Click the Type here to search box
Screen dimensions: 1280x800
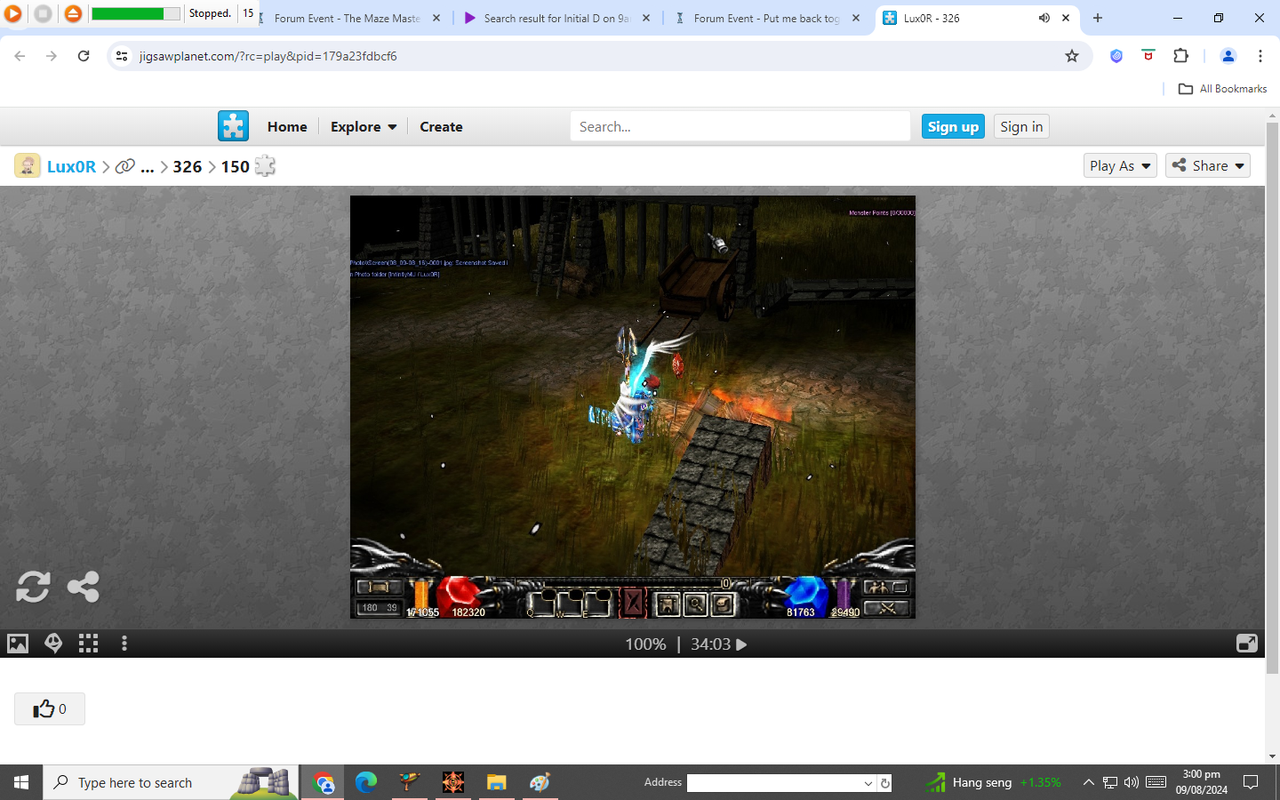coord(172,782)
